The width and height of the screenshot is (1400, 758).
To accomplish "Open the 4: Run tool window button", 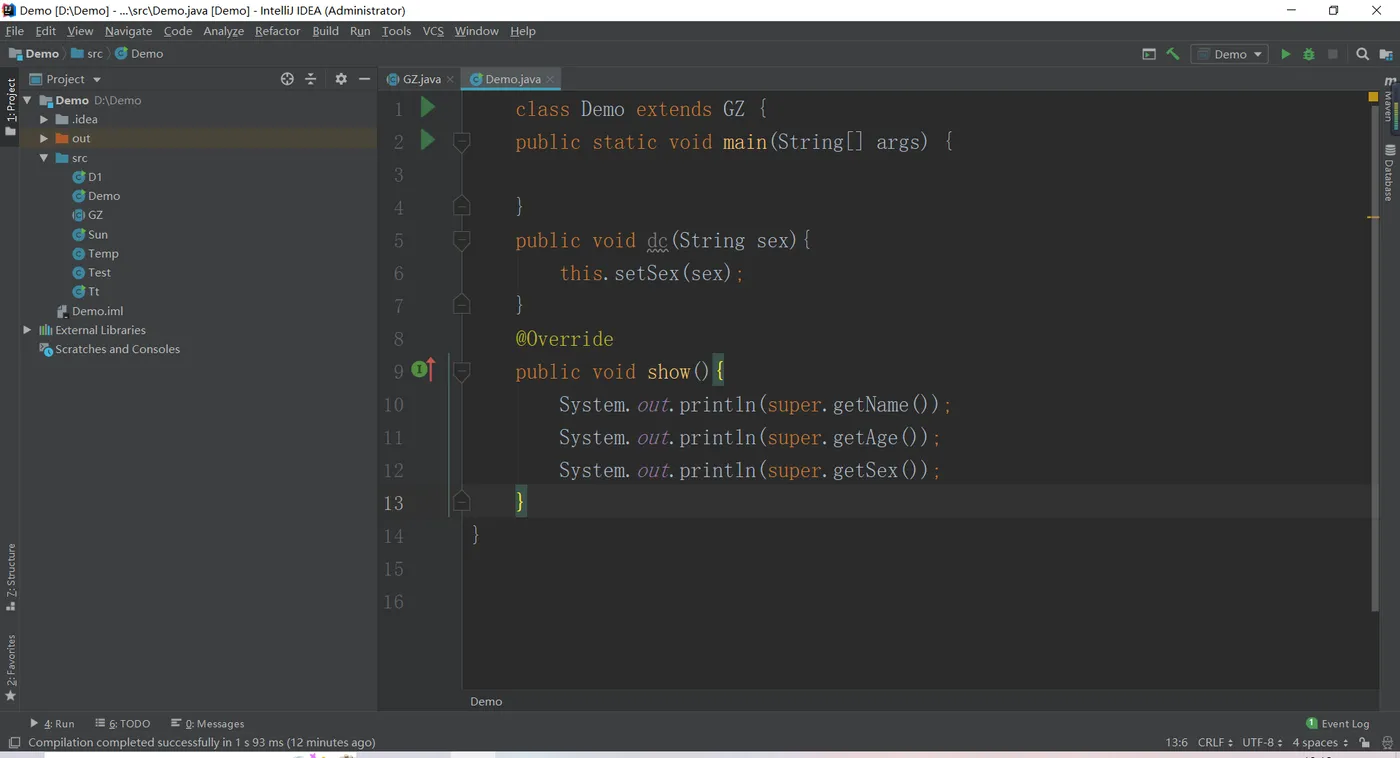I will [x=52, y=723].
